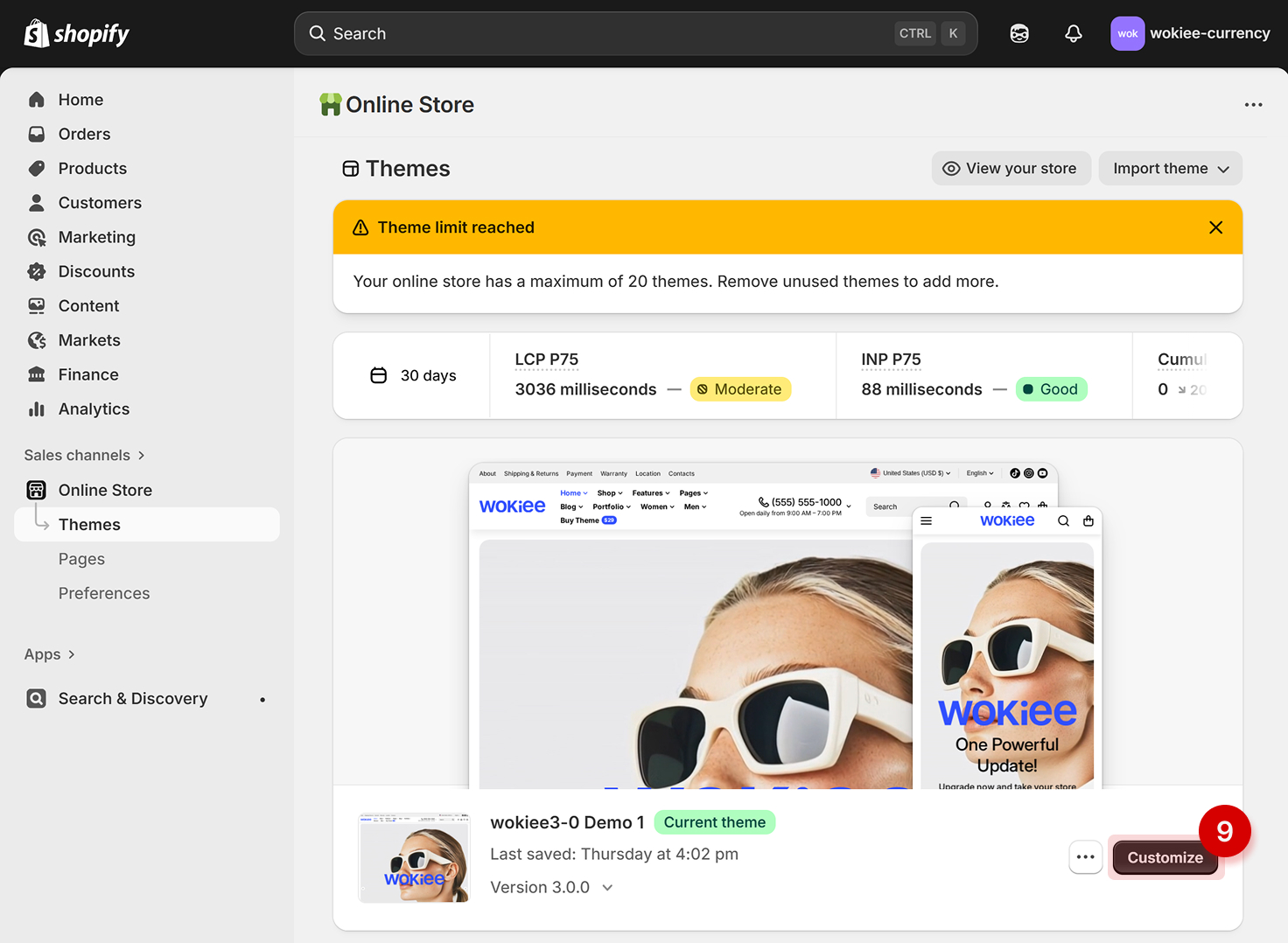Screen dimensions: 1288x943
Task: Click the Shopify logo in header
Action: (x=76, y=33)
